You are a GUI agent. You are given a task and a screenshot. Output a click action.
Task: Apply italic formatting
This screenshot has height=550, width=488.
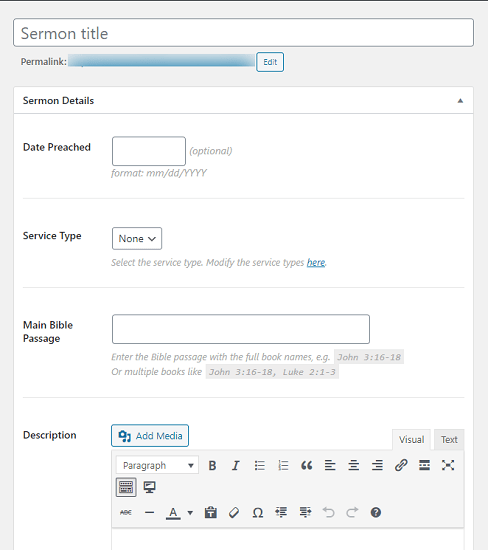coord(236,465)
